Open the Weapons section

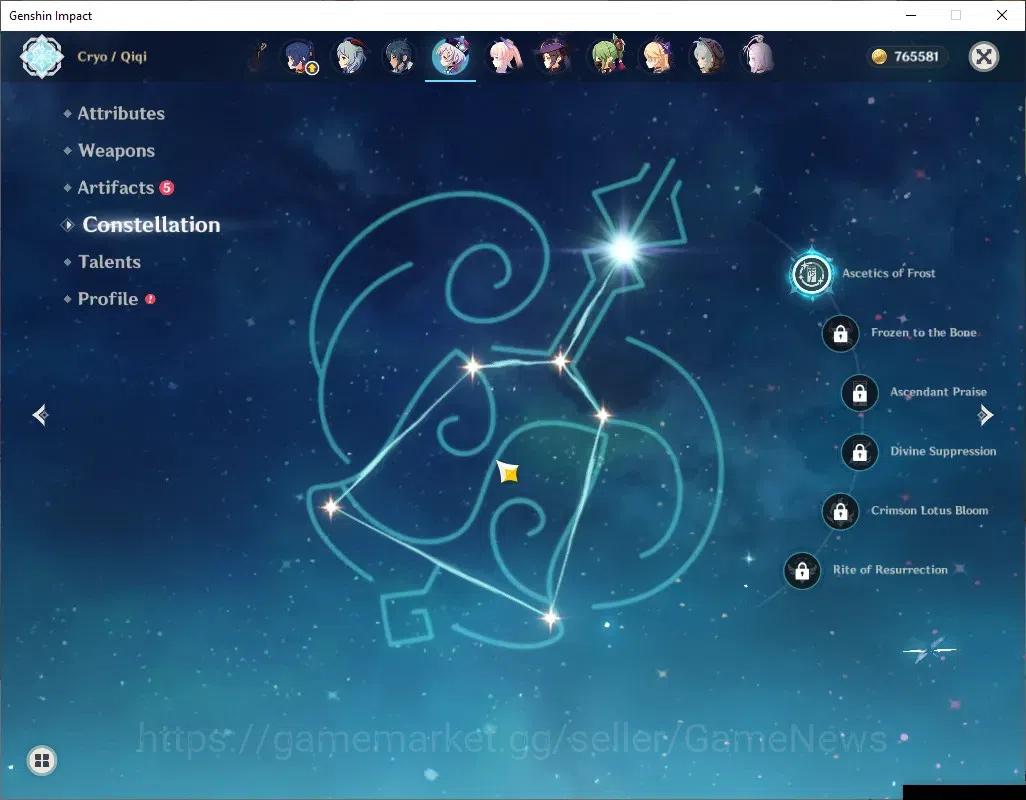(x=116, y=150)
